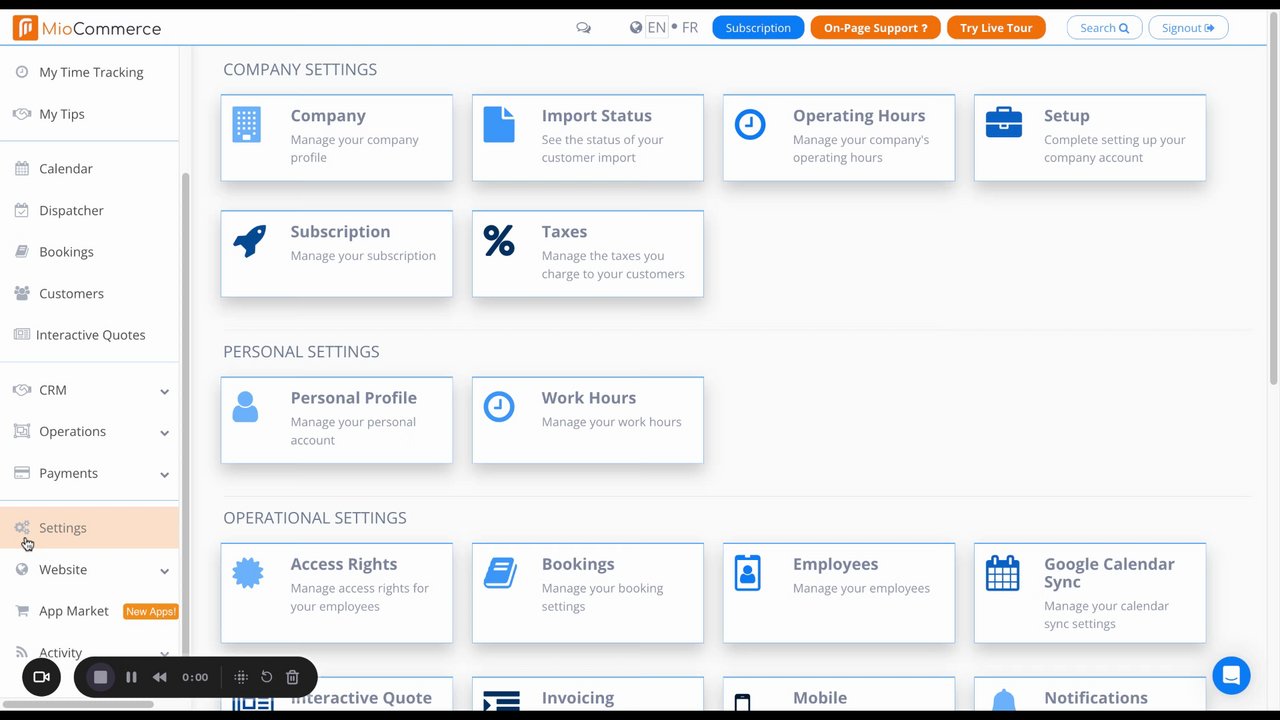The image size is (1280, 720).
Task: Pause the screen recording
Action: [x=131, y=677]
